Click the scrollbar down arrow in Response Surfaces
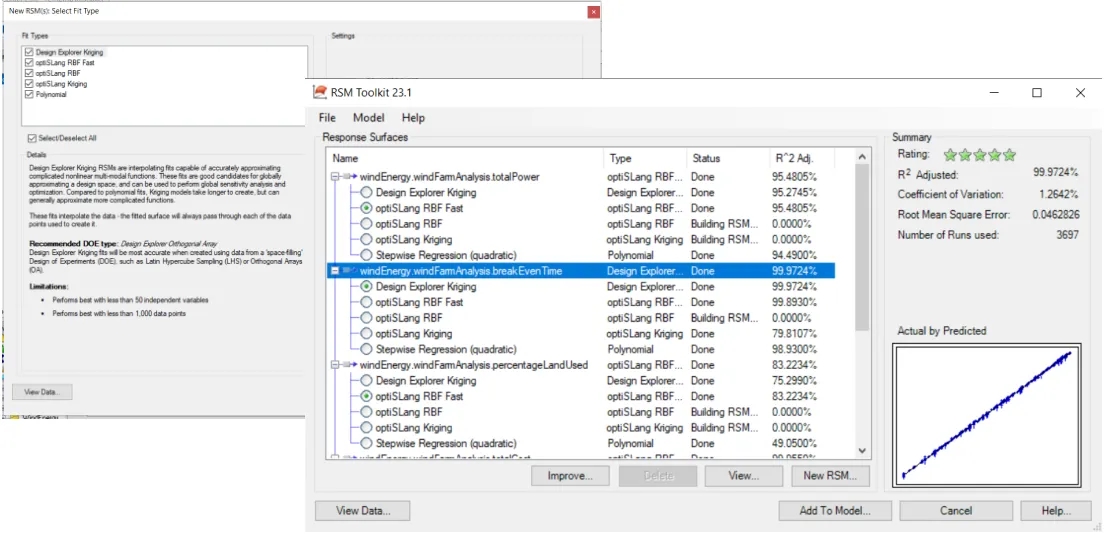 pos(862,451)
